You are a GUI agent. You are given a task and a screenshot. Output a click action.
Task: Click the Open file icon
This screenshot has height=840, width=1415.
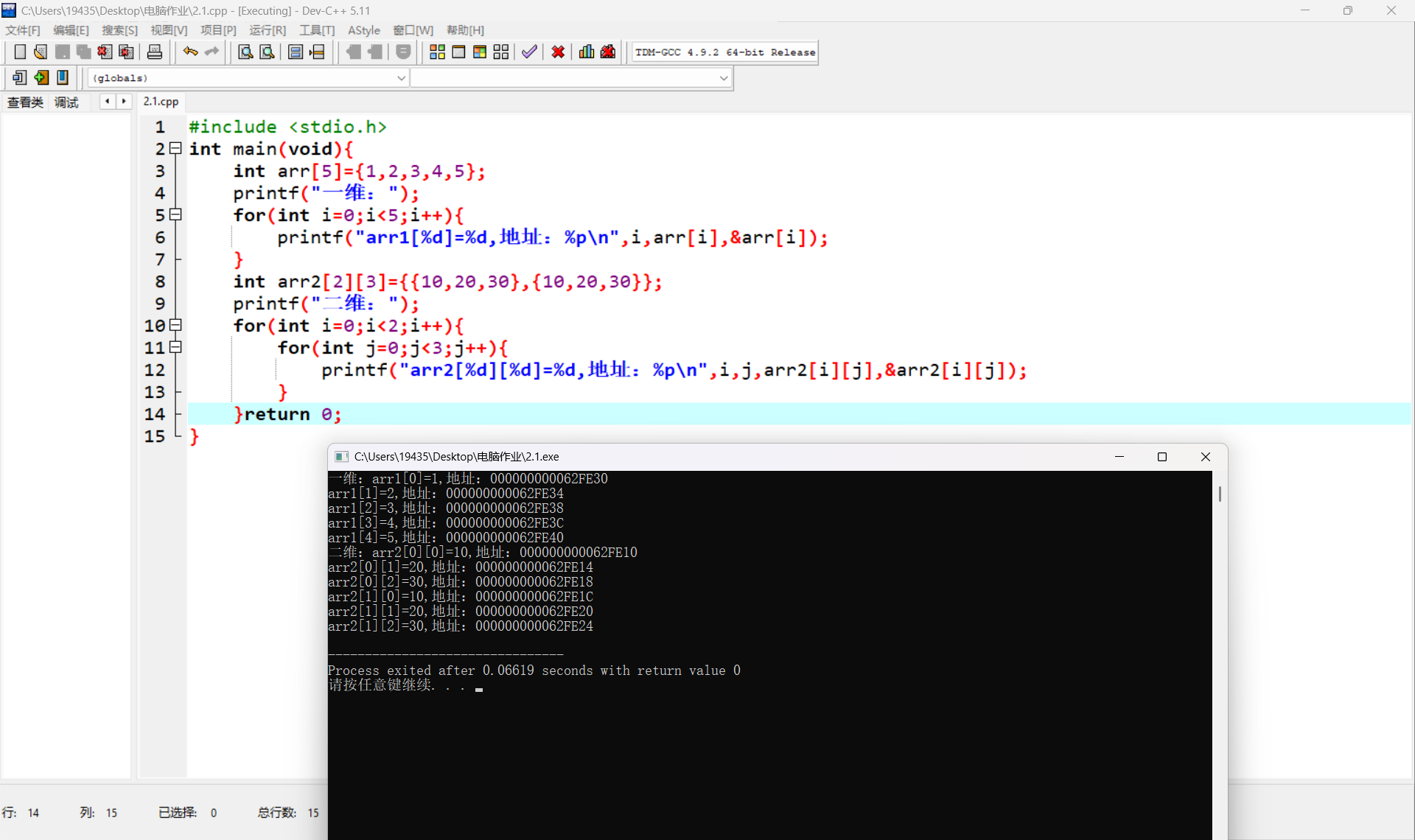[41, 52]
